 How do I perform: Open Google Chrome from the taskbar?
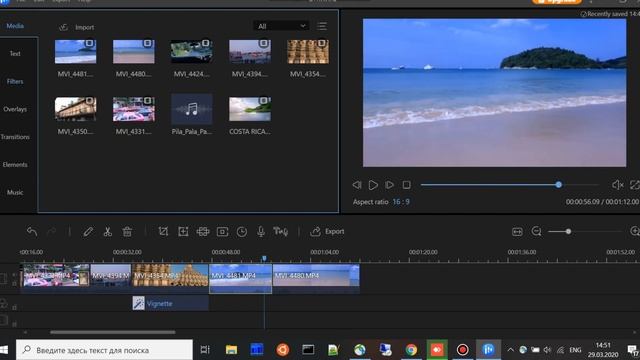pyautogui.click(x=411, y=350)
